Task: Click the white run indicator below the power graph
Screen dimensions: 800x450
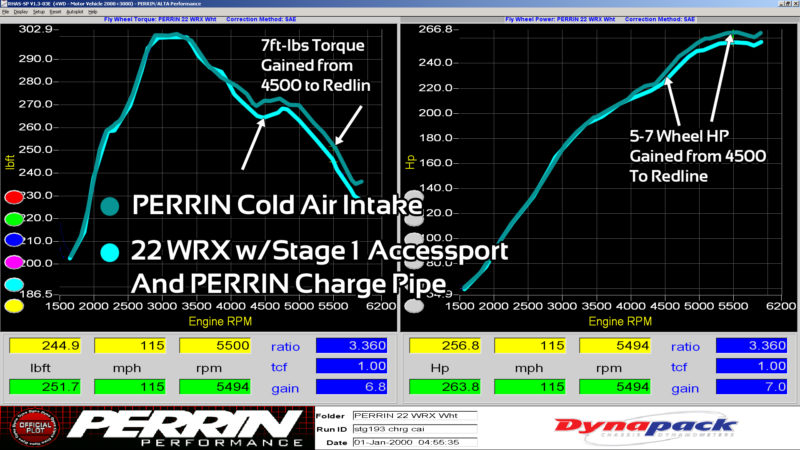Action: pos(414,306)
